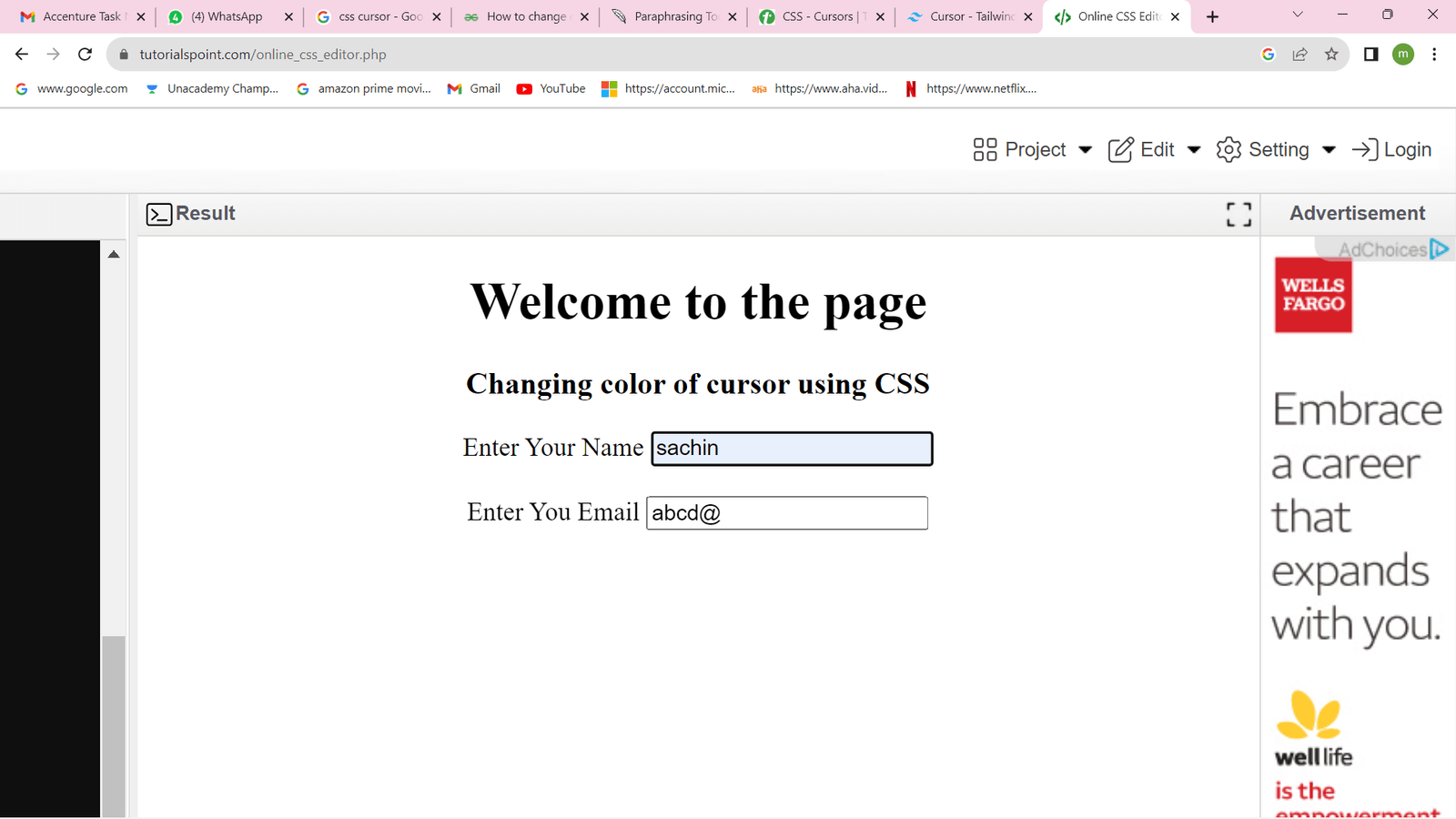Image resolution: width=1456 pixels, height=819 pixels.
Task: Click the Result terminal icon
Action: (x=158, y=214)
